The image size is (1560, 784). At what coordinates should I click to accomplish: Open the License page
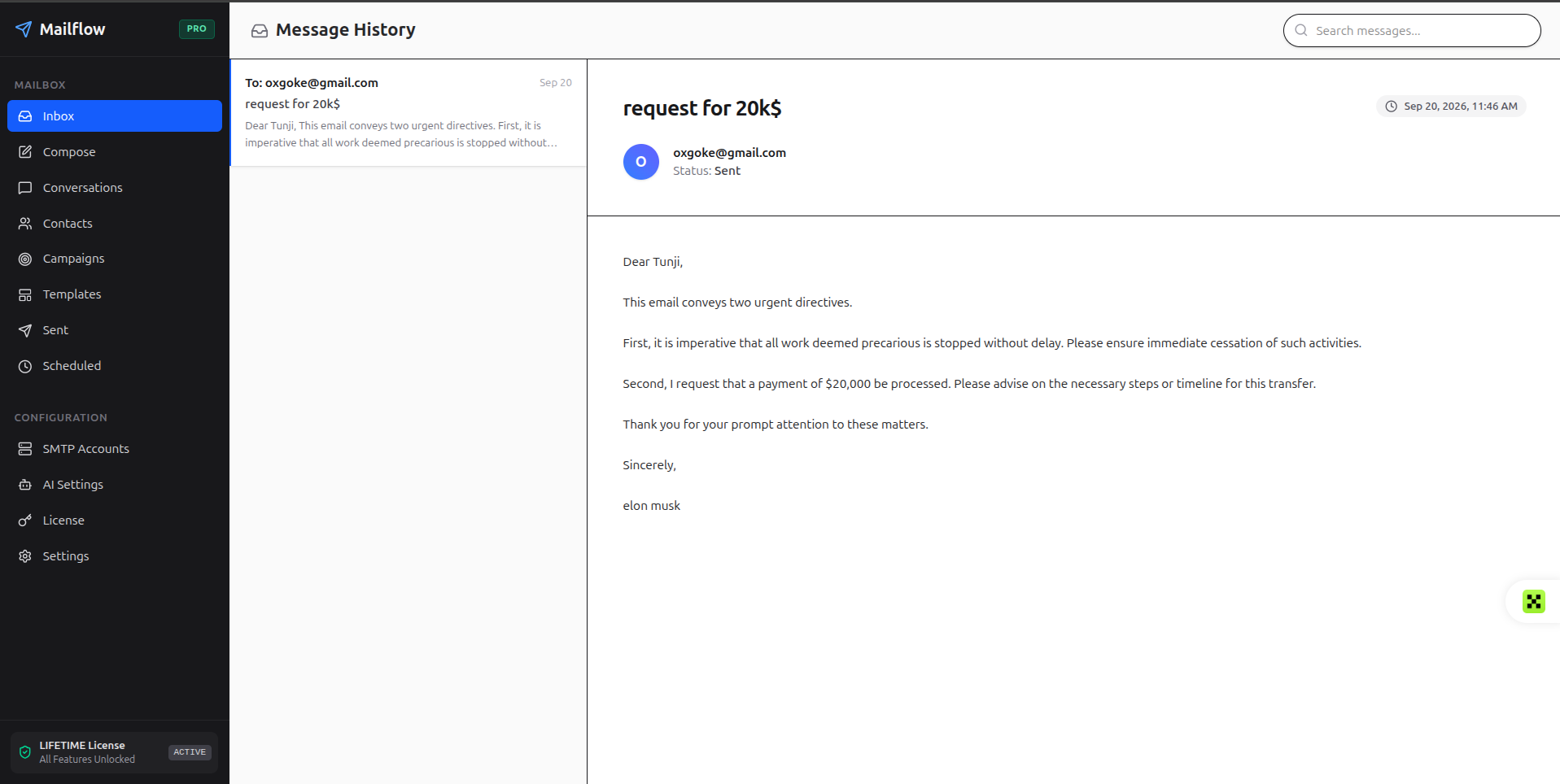coord(115,520)
